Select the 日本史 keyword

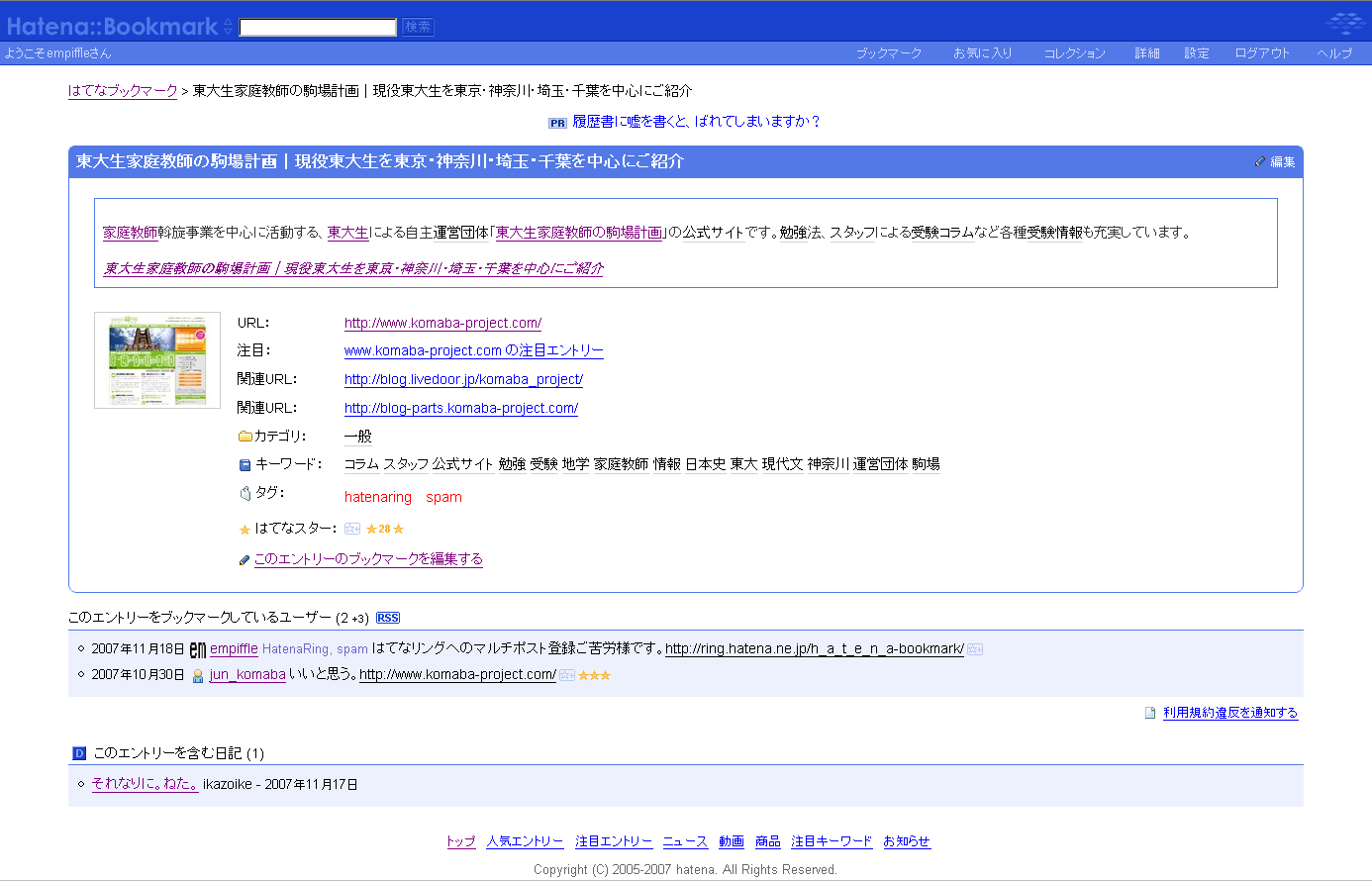706,464
